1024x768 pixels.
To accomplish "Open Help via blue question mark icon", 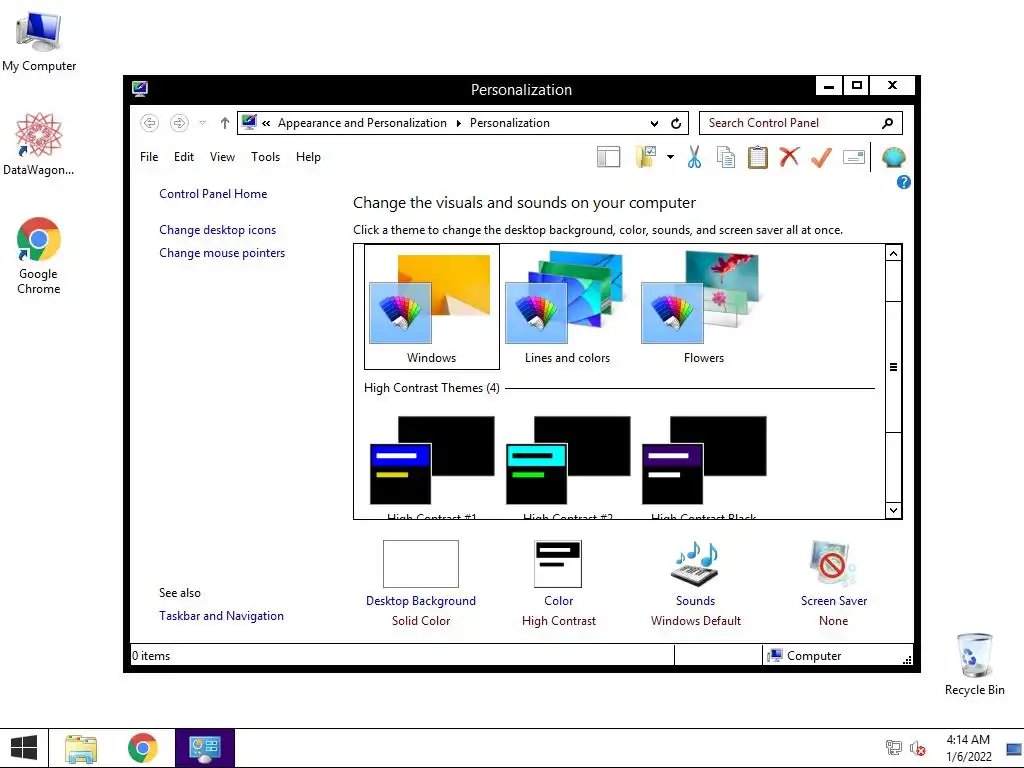I will pos(904,182).
